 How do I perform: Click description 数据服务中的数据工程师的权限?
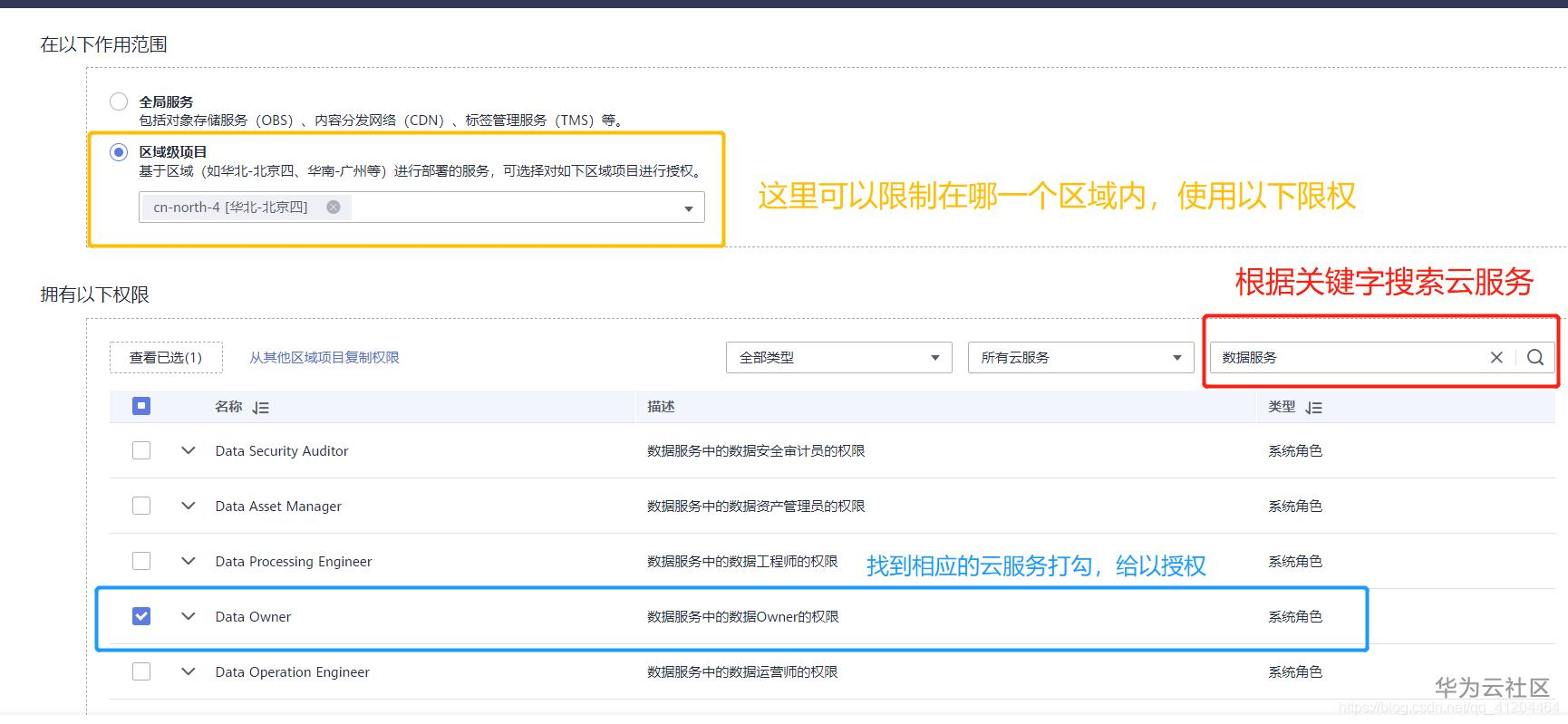[x=742, y=561]
